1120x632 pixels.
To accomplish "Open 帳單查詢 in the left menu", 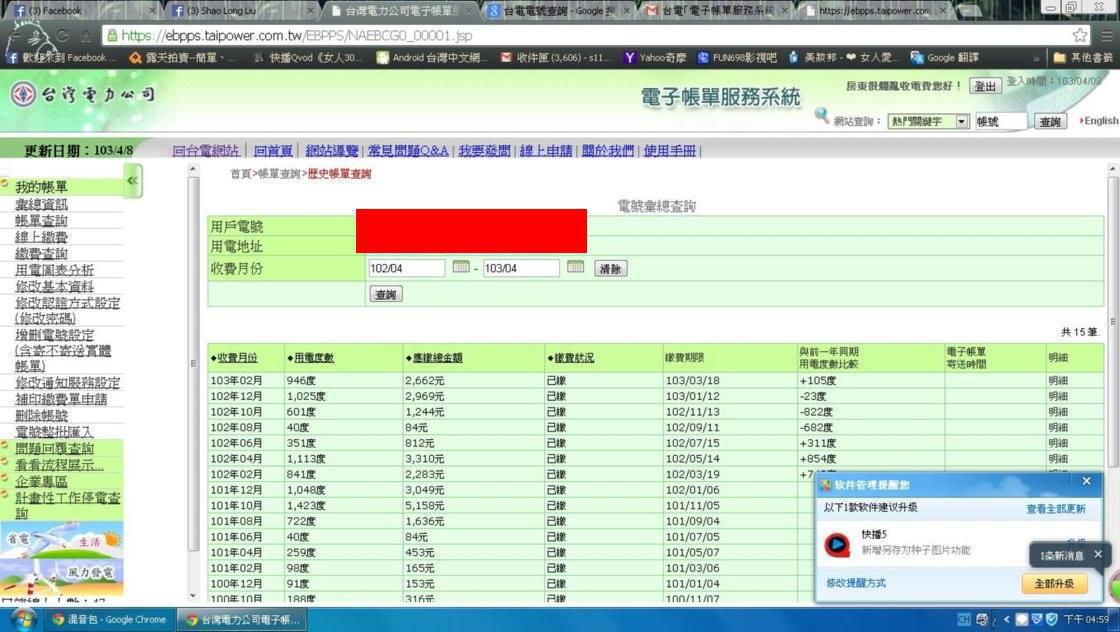I will pyautogui.click(x=42, y=220).
